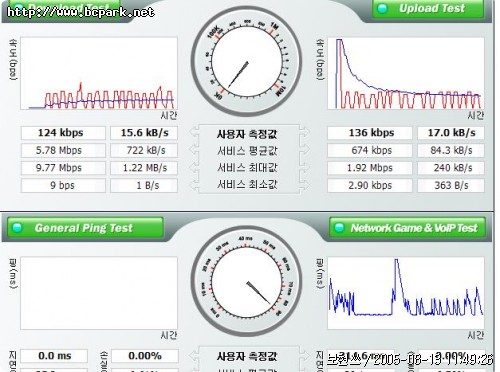The width and height of the screenshot is (500, 372).
Task: Select the 84.3 kB/s upload average
Action: (x=451, y=150)
